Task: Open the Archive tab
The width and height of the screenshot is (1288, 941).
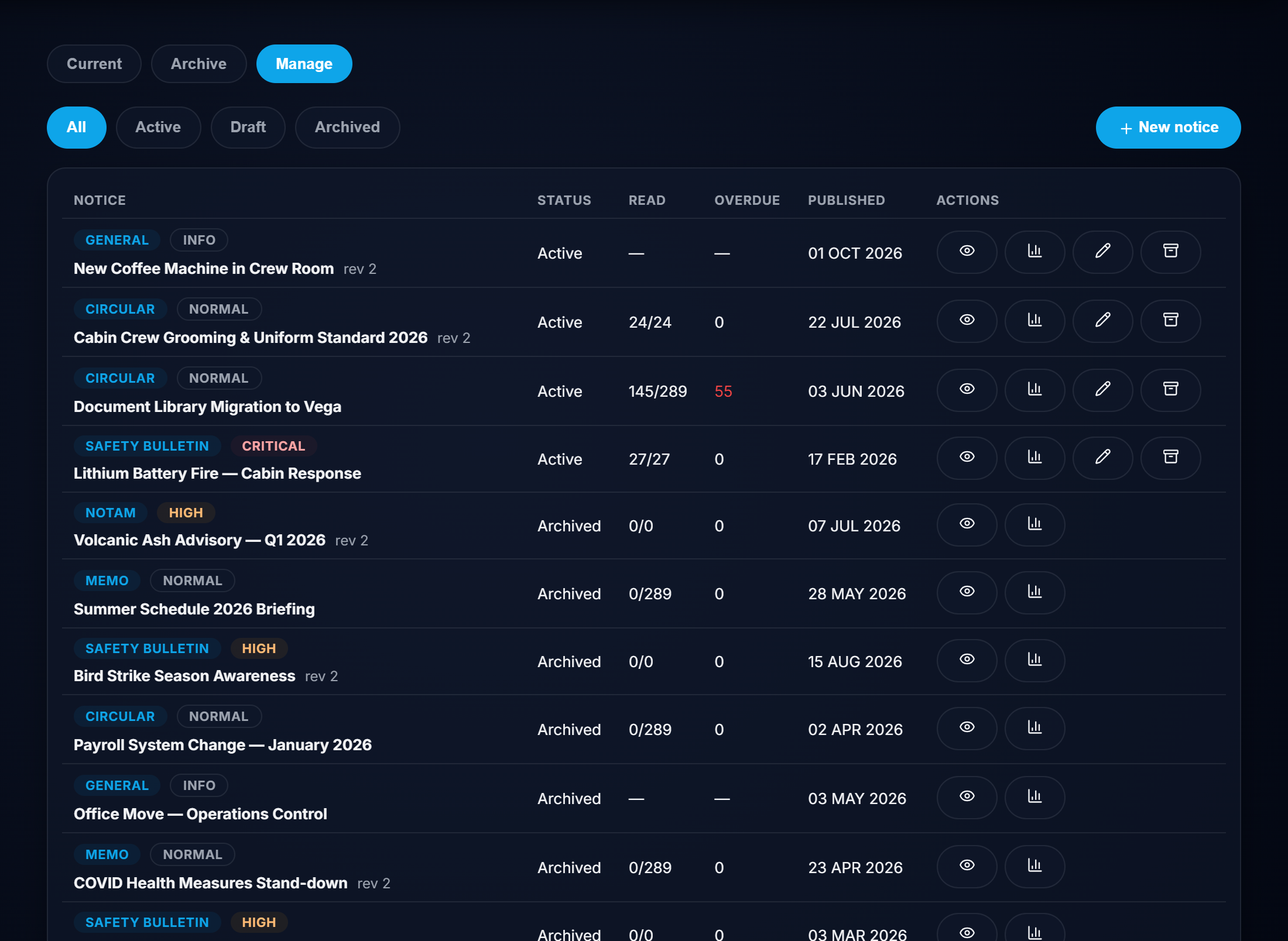Action: [x=198, y=64]
